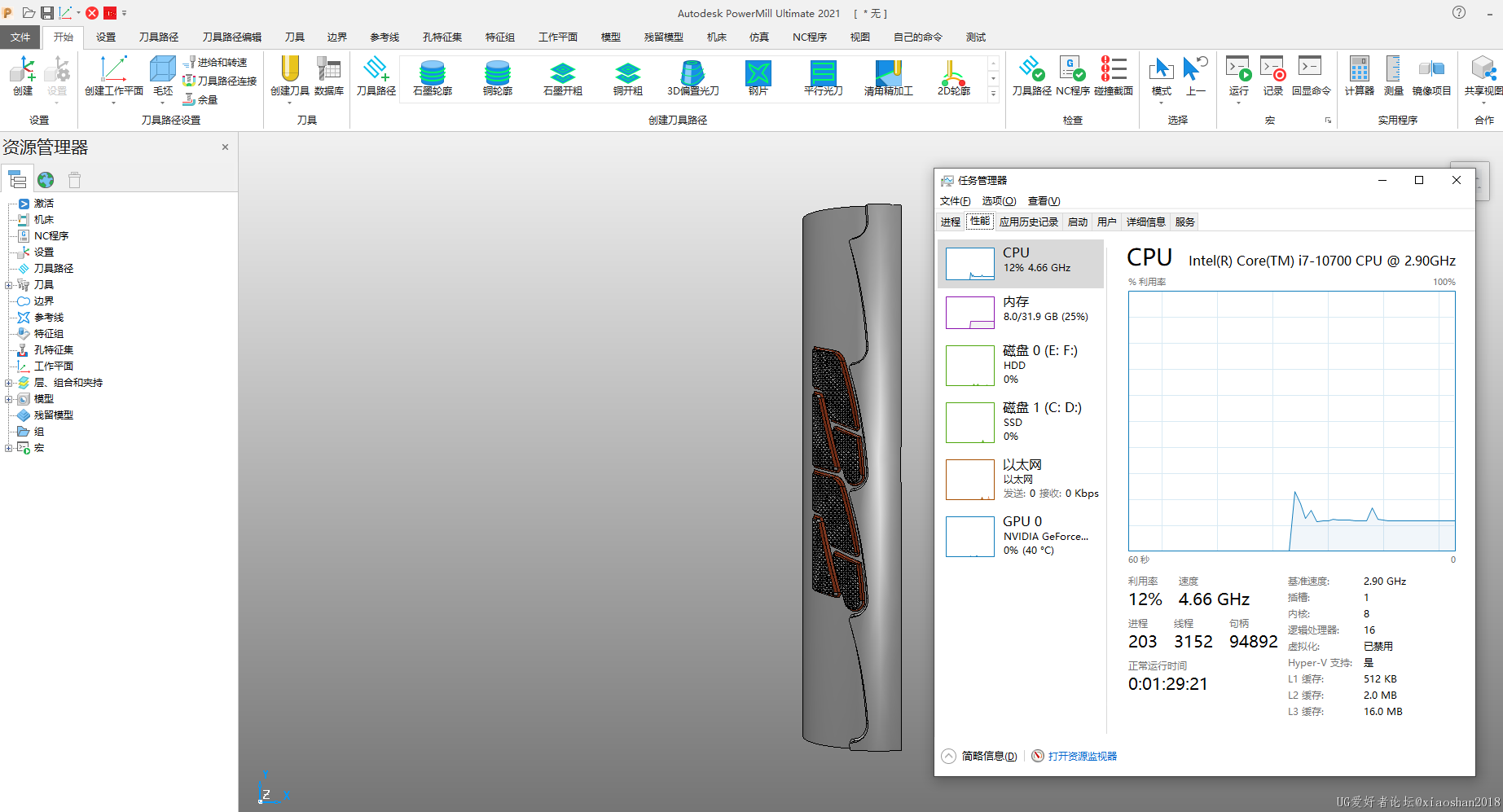The width and height of the screenshot is (1503, 812).
Task: Open 刀具路径连接 toolpath connections
Action: pyautogui.click(x=220, y=81)
